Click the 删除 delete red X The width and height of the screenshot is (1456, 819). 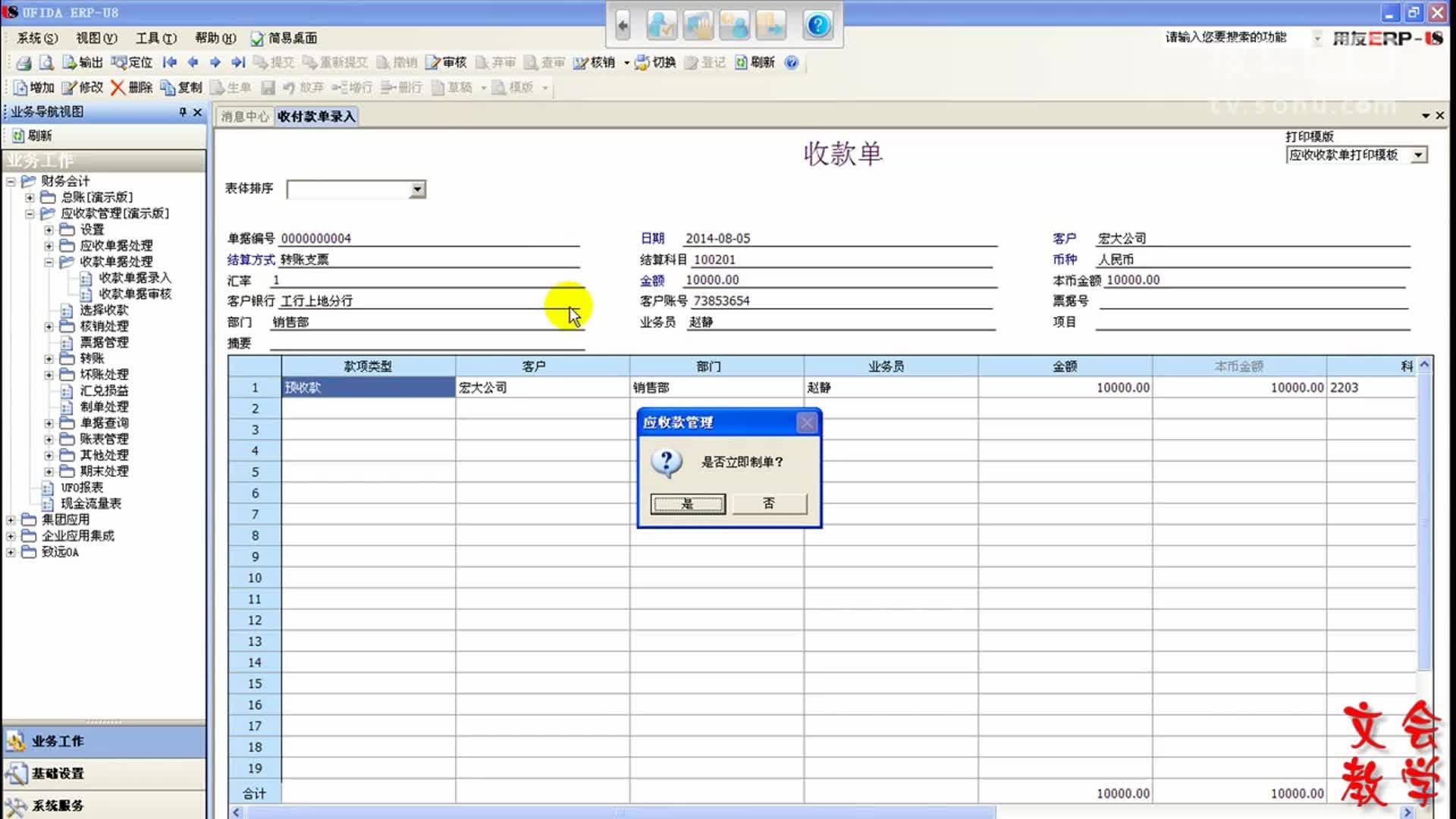[118, 88]
